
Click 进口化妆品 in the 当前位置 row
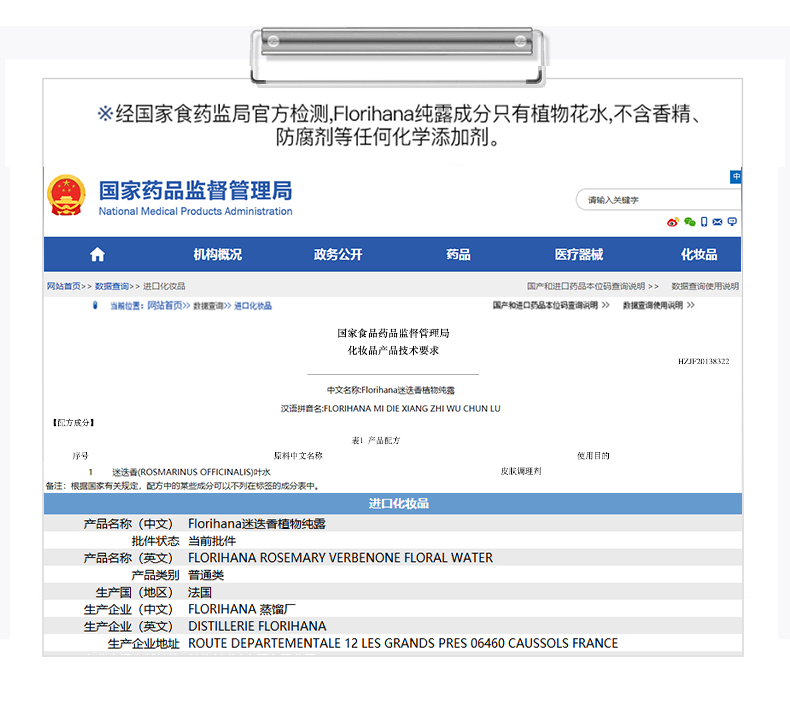coord(253,306)
